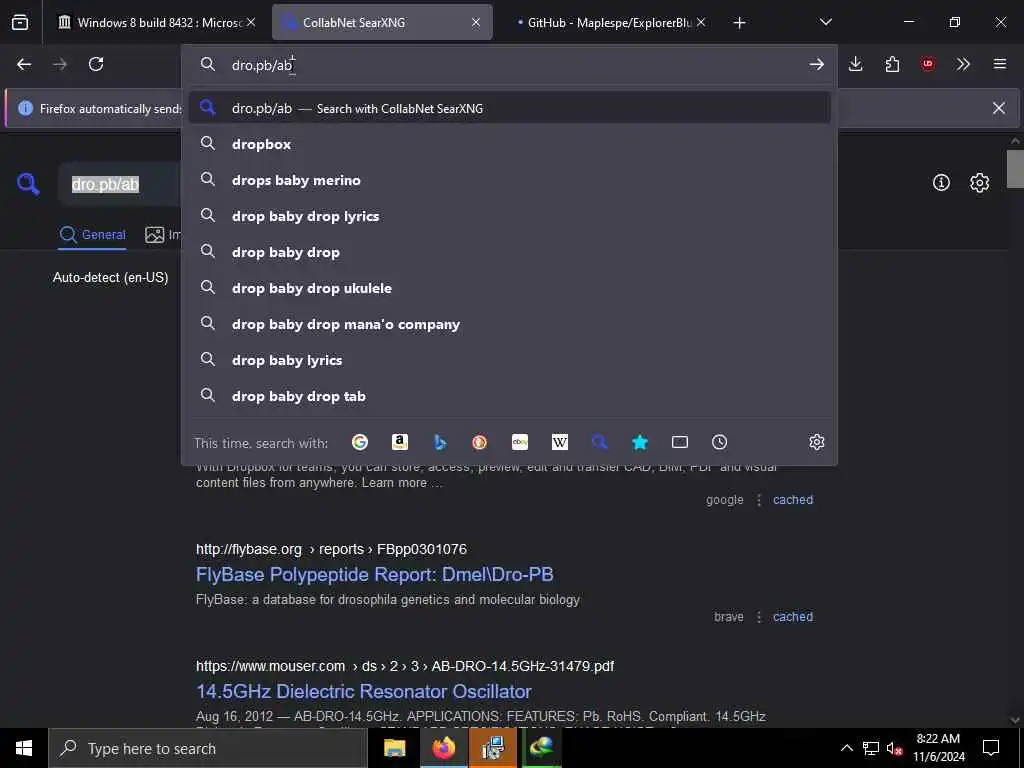The height and width of the screenshot is (768, 1024).
Task: Open the Windows Start menu
Action: point(24,748)
